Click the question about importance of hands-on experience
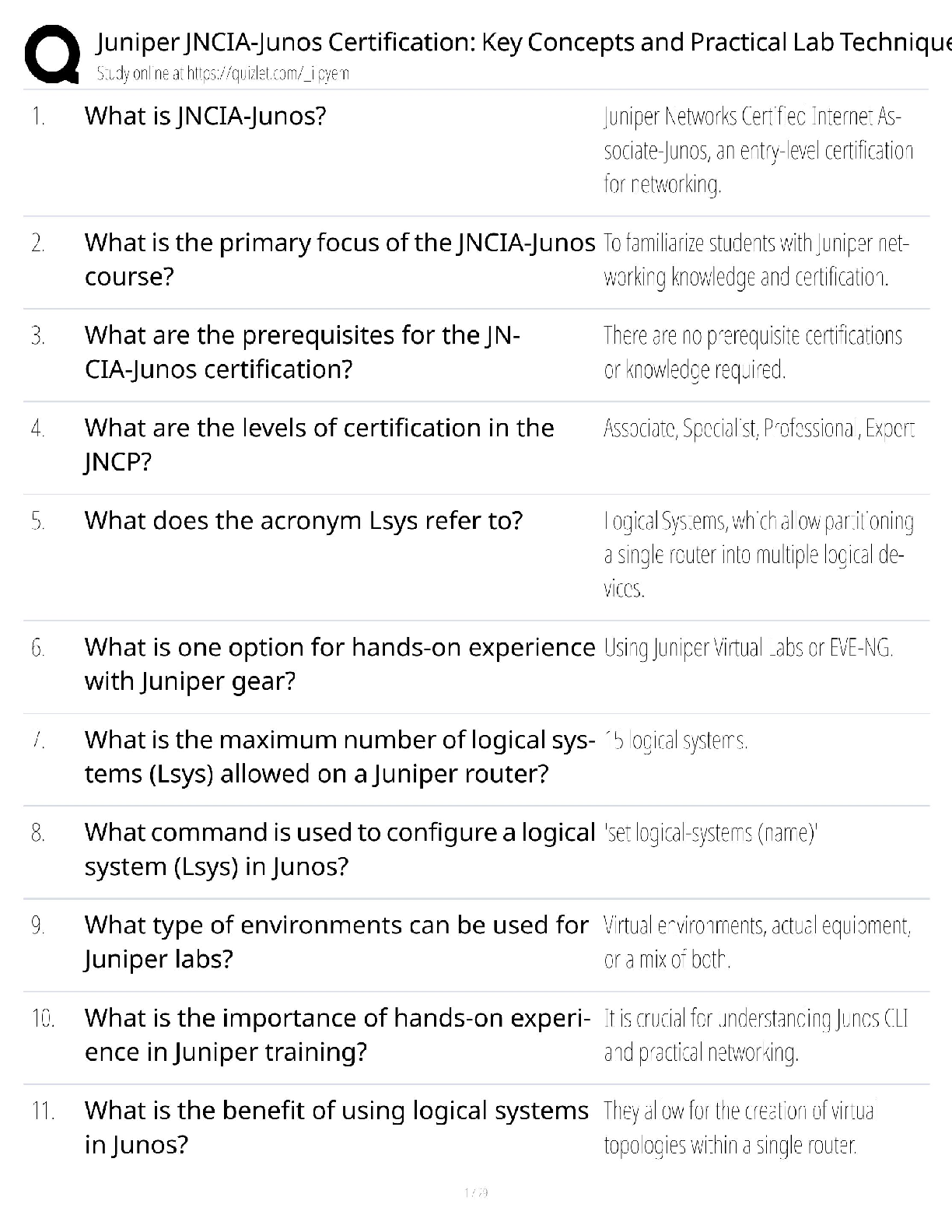 pyautogui.click(x=338, y=1034)
